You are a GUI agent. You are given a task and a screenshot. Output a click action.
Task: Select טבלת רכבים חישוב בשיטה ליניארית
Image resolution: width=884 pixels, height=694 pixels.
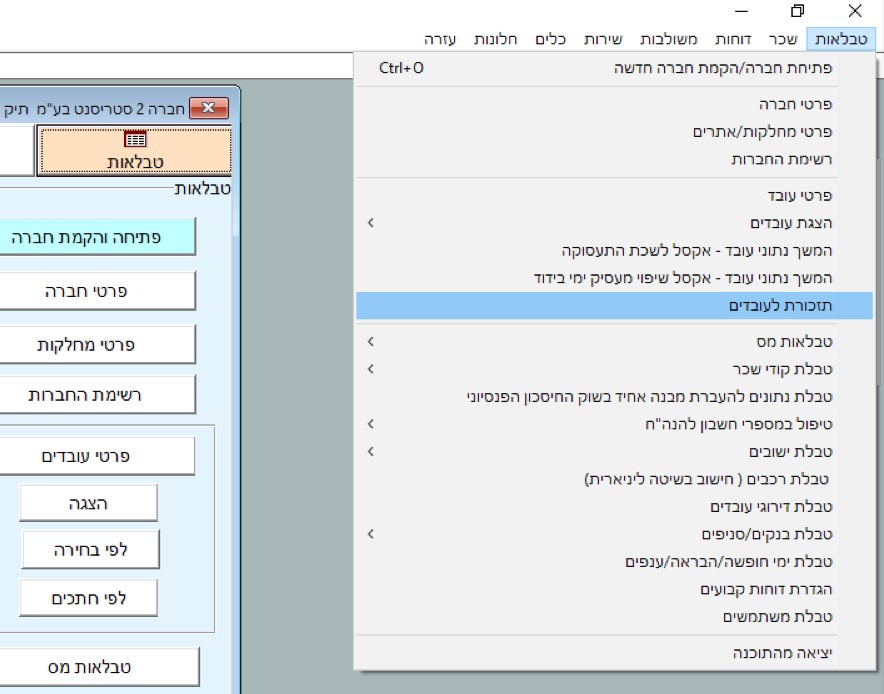tap(615, 479)
